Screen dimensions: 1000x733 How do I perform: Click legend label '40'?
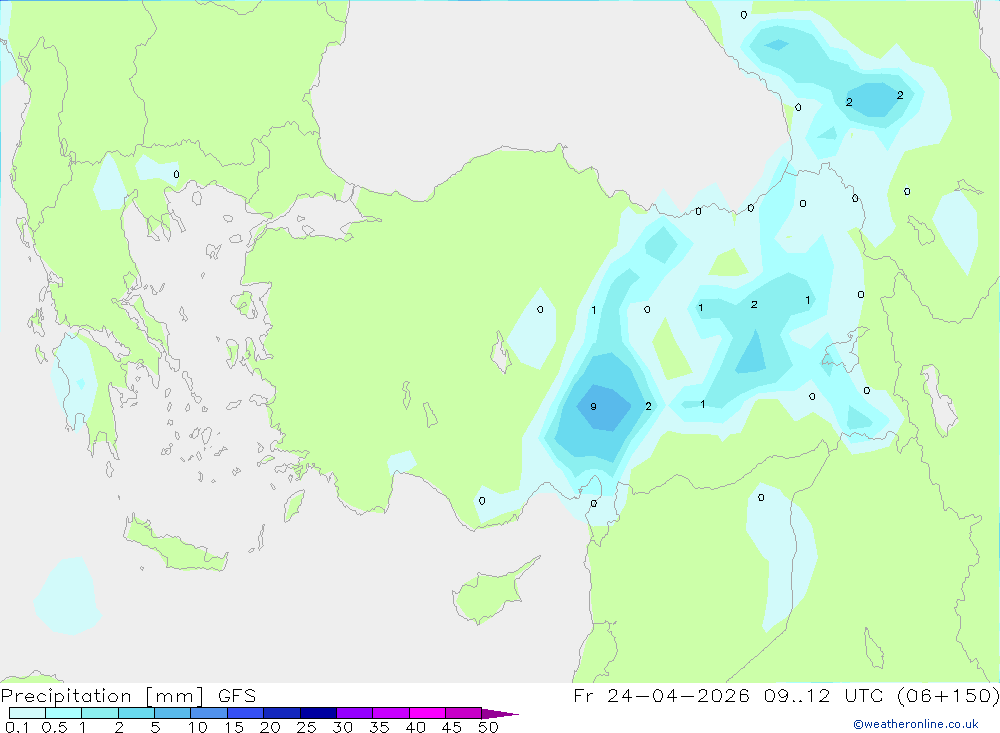click(416, 727)
